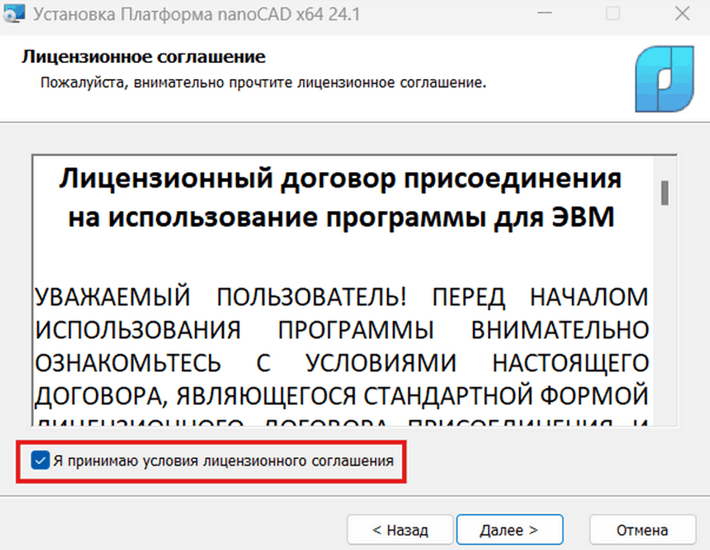Screen dimensions: 710x550
Task: Click the 'Я принимаю условия лицензионного соглашения' label
Action: pos(223,460)
